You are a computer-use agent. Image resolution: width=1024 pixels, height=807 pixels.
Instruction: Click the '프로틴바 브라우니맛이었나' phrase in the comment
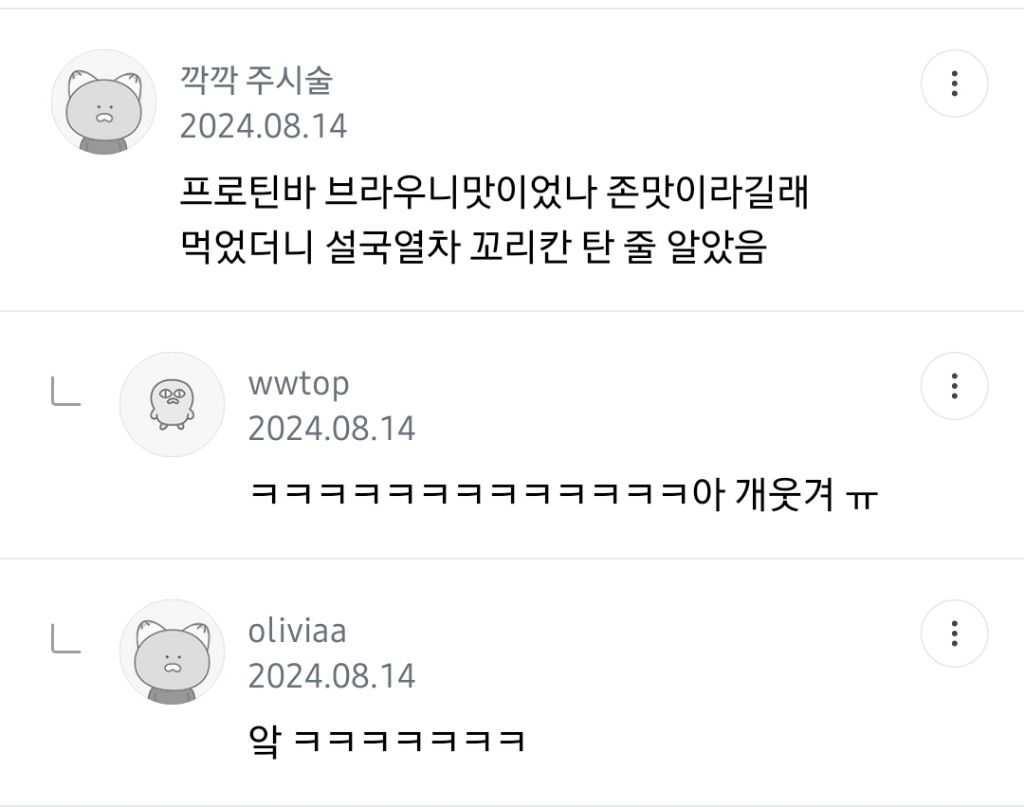click(x=388, y=192)
